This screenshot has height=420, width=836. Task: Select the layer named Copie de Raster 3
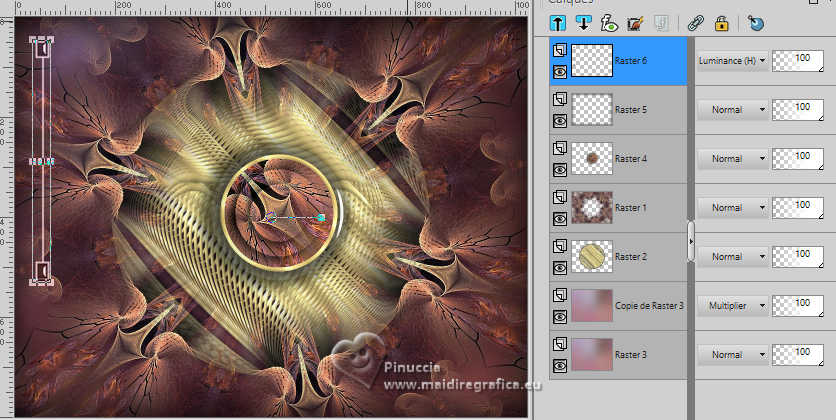(649, 306)
